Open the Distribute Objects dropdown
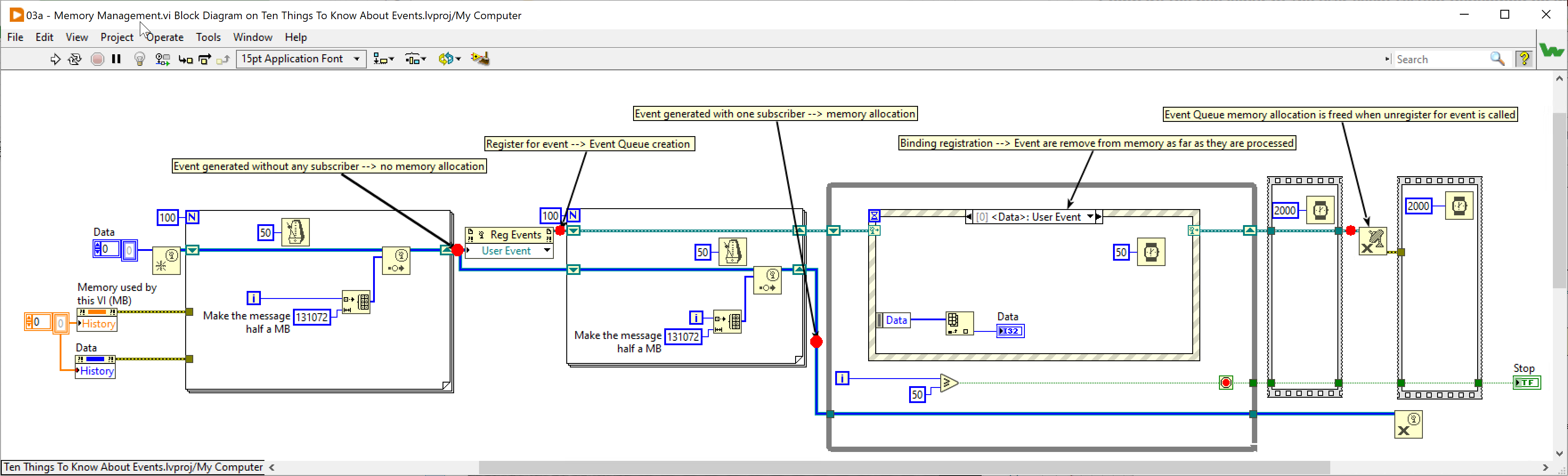1568x476 pixels. [416, 59]
